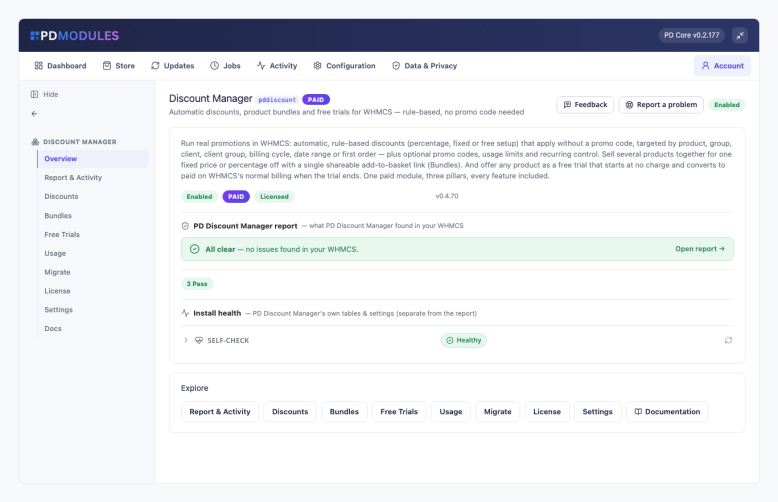Click the Licensed badge
The height and width of the screenshot is (502, 778).
click(274, 196)
